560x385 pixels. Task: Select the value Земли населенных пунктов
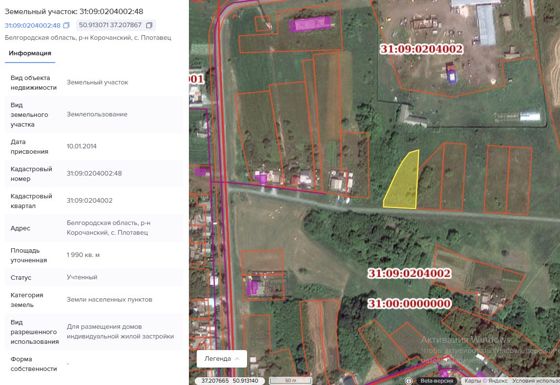(109, 300)
